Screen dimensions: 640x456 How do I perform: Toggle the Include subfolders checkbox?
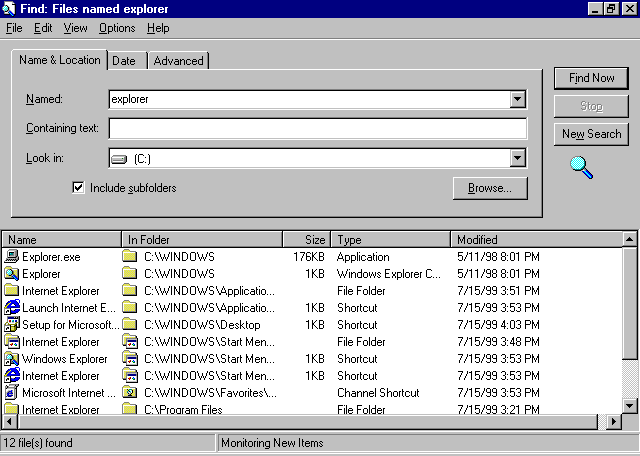pos(78,187)
